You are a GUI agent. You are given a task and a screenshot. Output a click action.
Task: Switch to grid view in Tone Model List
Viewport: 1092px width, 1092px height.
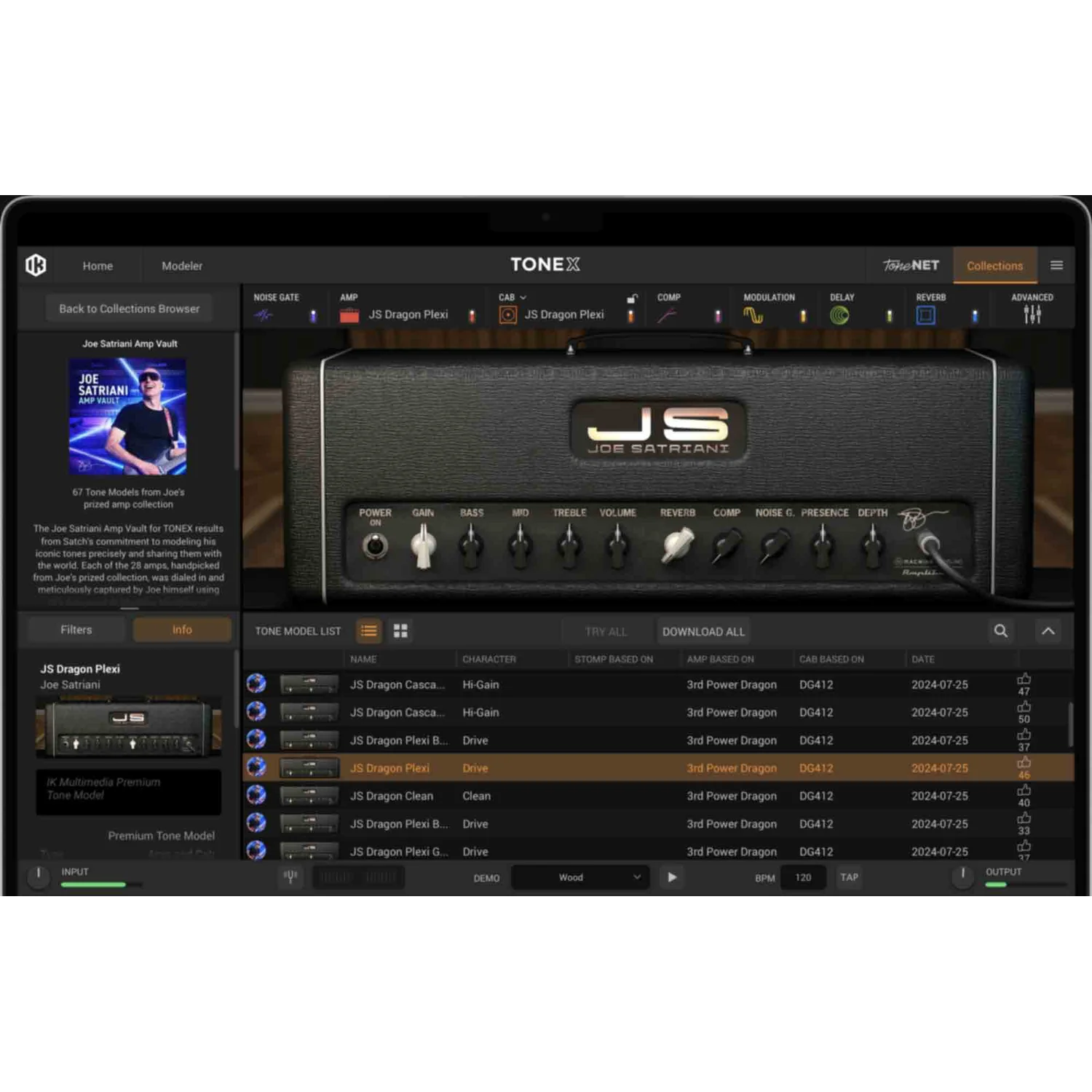400,631
